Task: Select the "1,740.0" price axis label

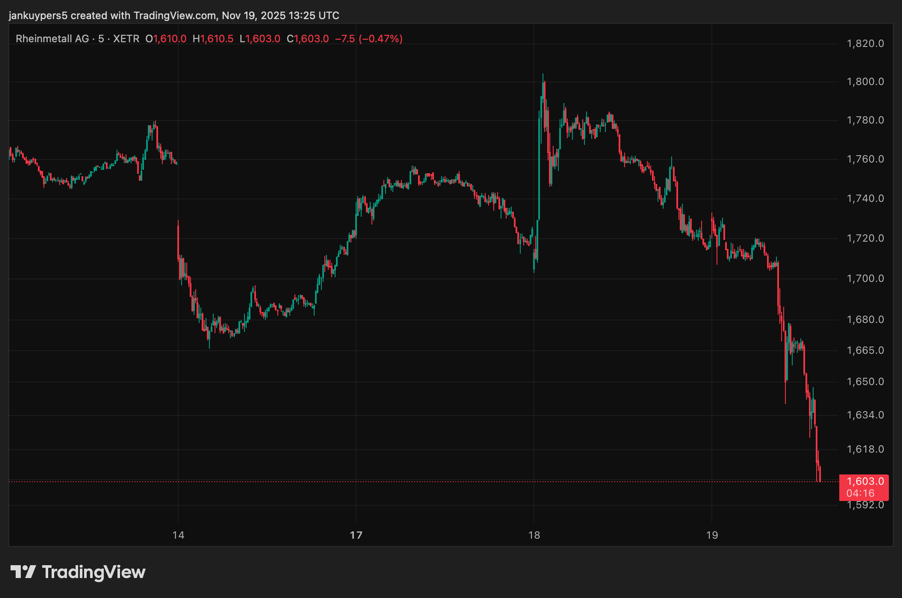Action: (865, 198)
